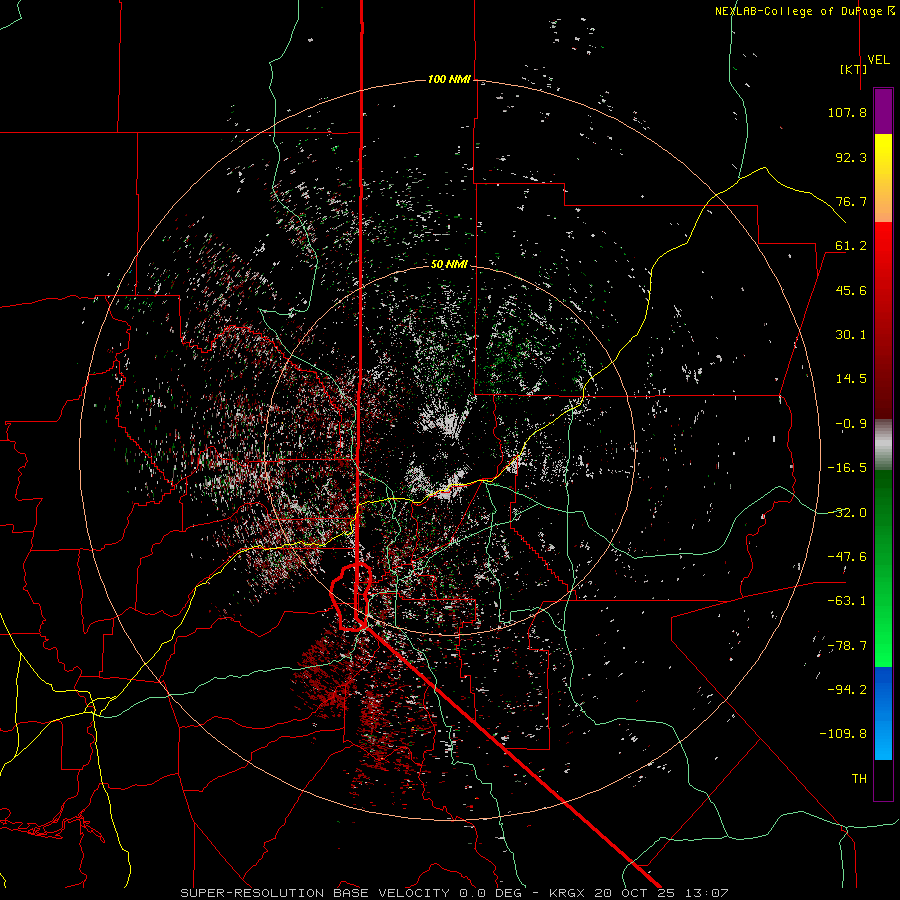900x900 pixels.
Task: Click the -63.1 scale value
Action: coord(847,601)
